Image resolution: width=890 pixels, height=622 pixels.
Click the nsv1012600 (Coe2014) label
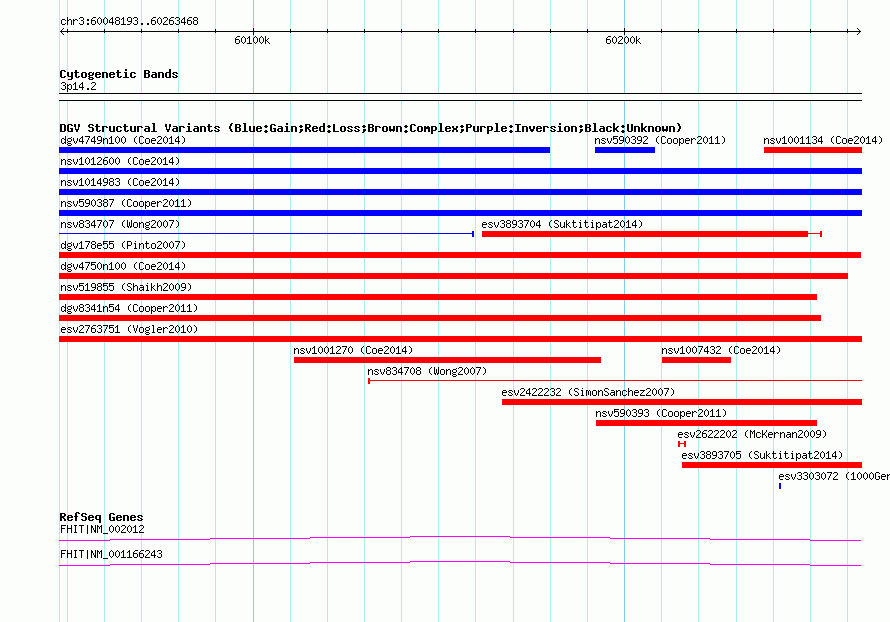[x=120, y=161]
